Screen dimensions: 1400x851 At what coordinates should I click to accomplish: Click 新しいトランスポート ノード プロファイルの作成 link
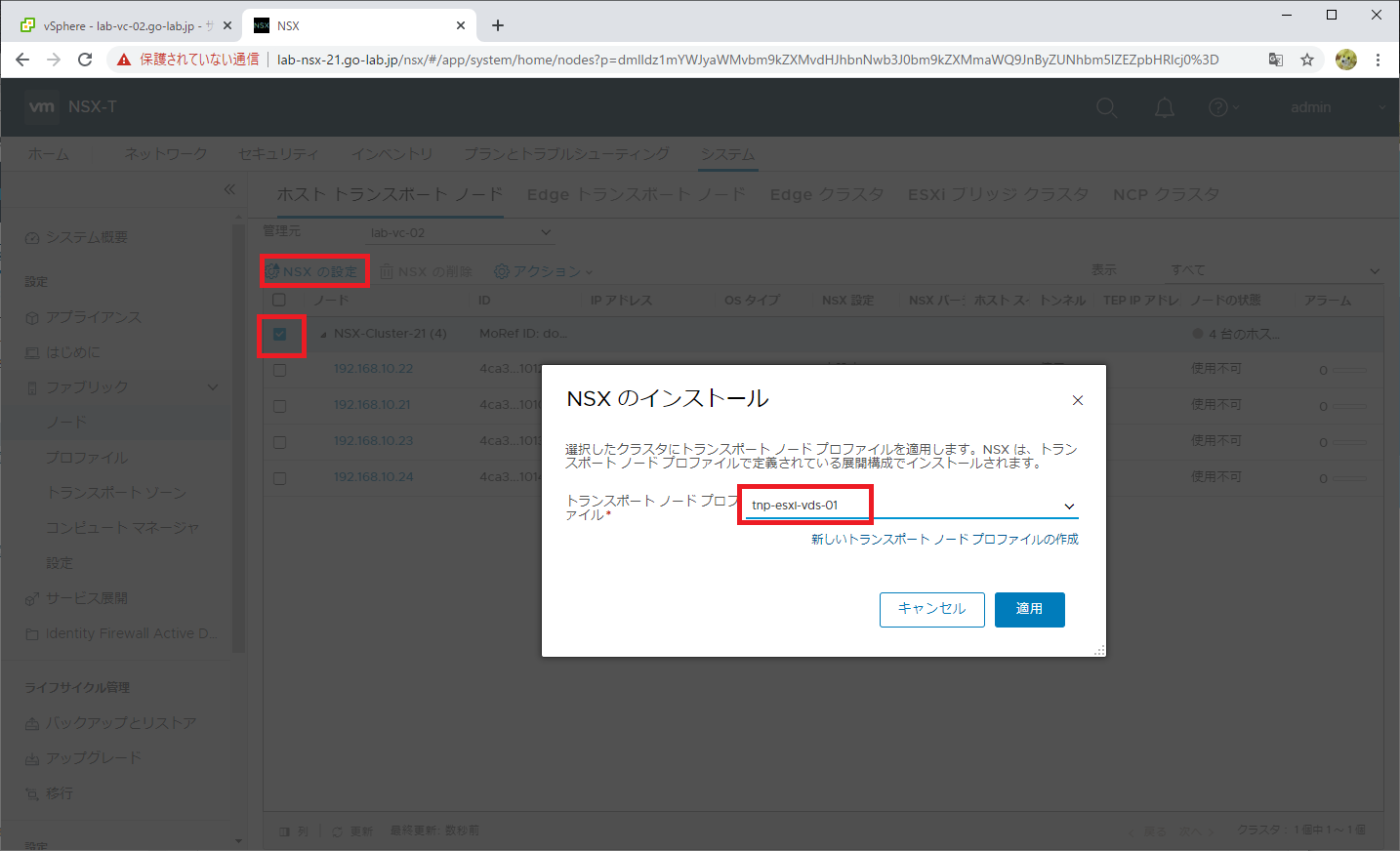[944, 539]
